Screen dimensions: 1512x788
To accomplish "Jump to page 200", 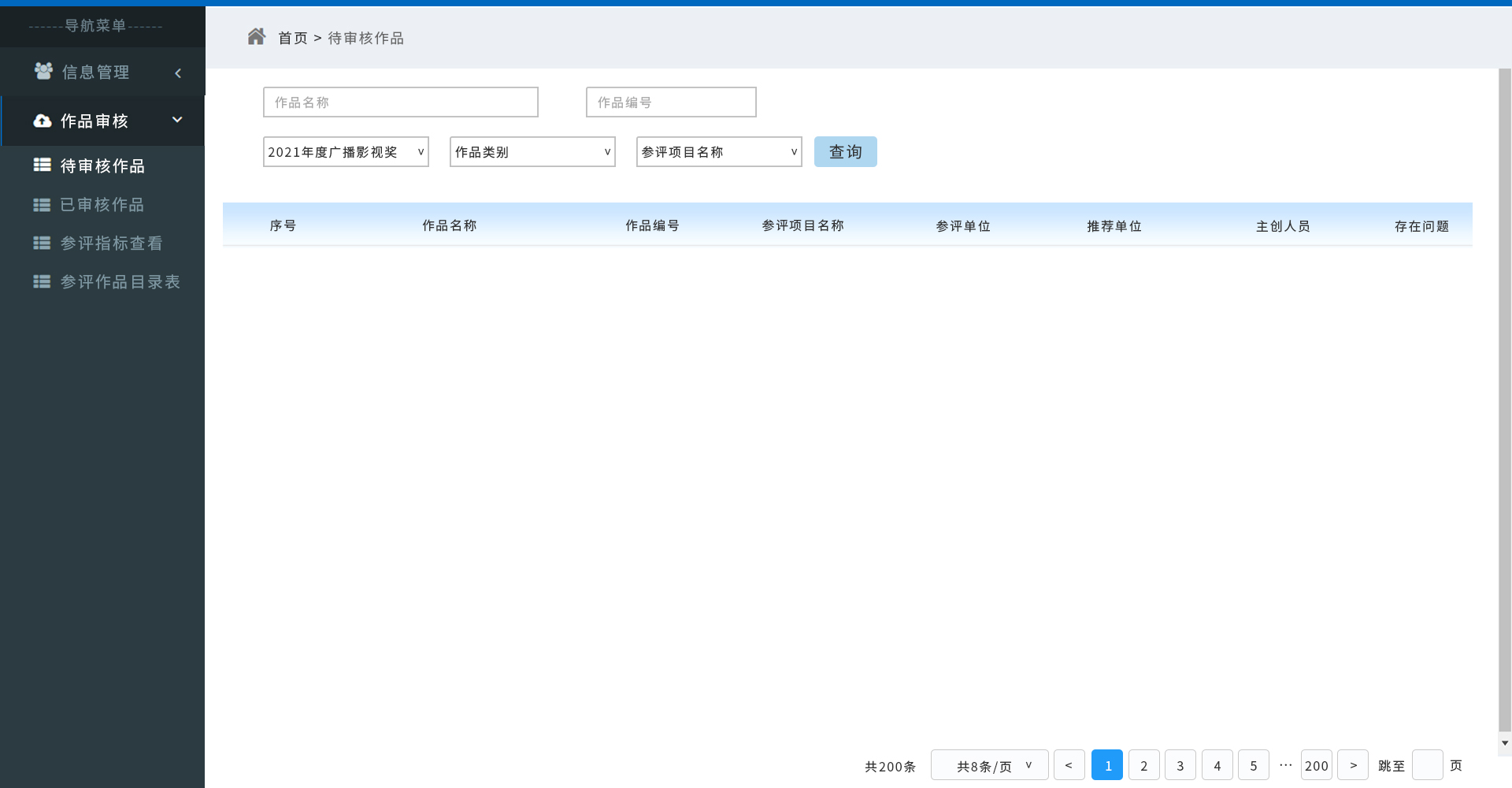I will (1316, 765).
